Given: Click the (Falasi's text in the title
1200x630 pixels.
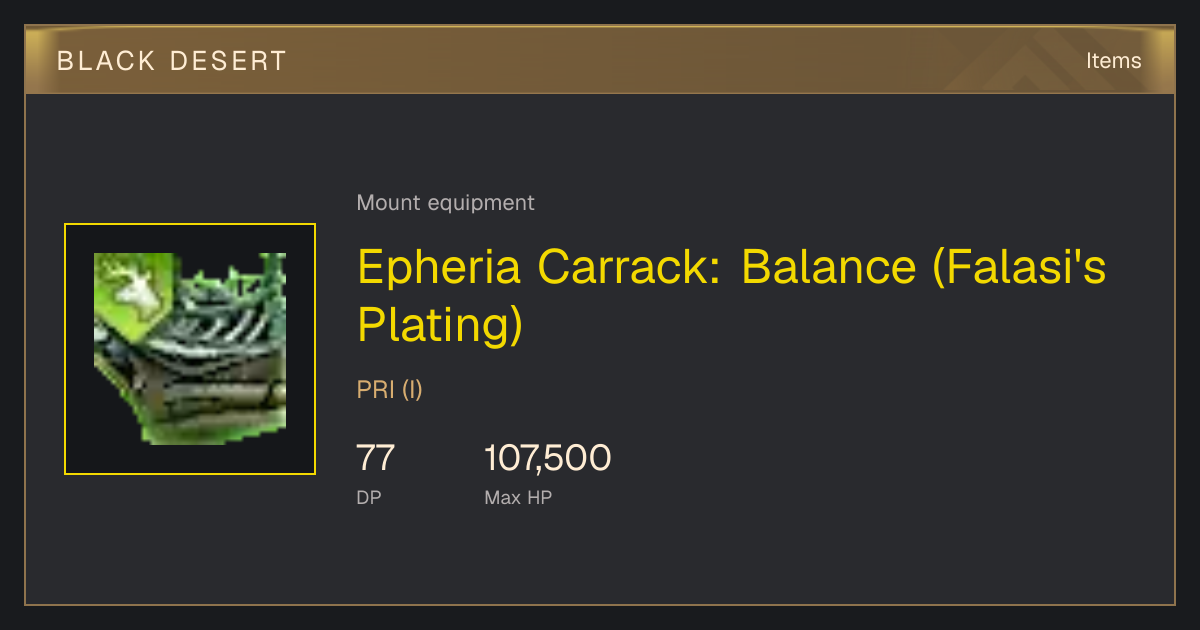Looking at the screenshot, I should [x=1019, y=267].
